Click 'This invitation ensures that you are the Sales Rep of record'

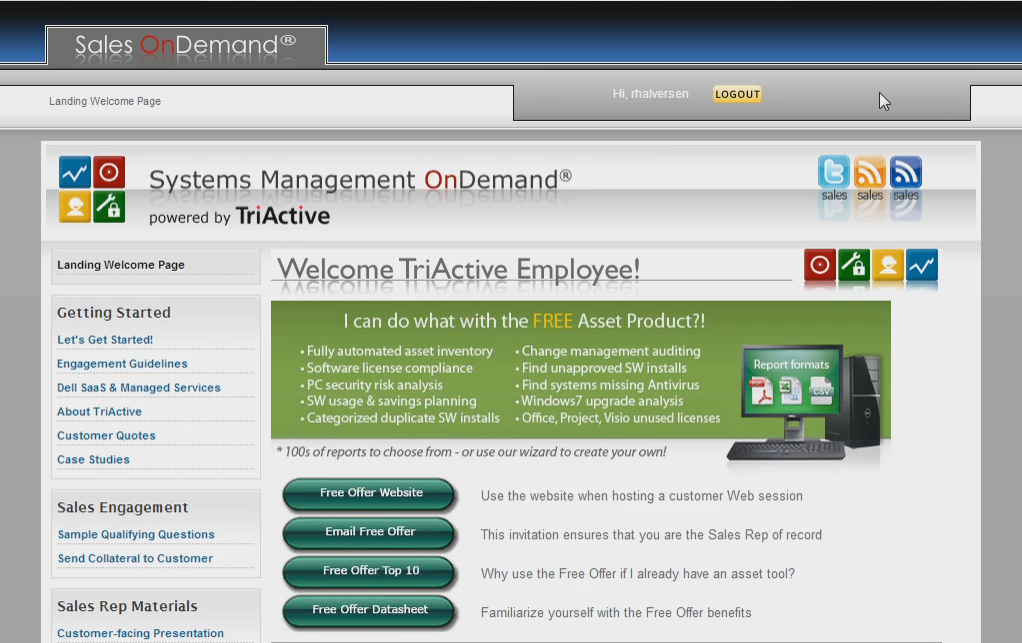[x=651, y=535]
